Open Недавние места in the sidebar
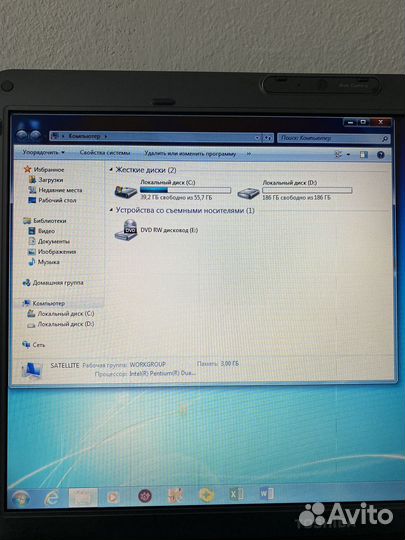Image resolution: width=405 pixels, height=540 pixels. pyautogui.click(x=60, y=190)
